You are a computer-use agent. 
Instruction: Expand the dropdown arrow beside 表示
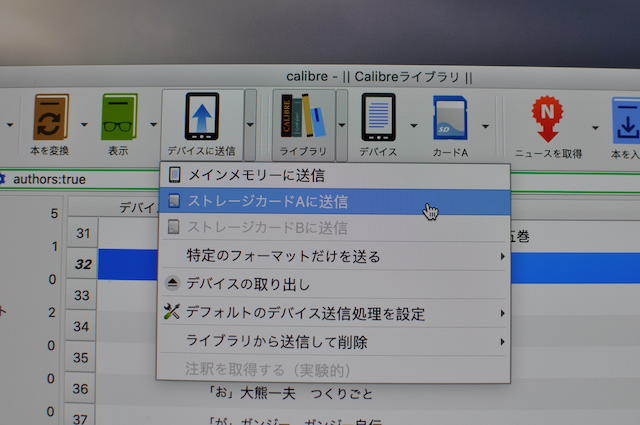153,124
